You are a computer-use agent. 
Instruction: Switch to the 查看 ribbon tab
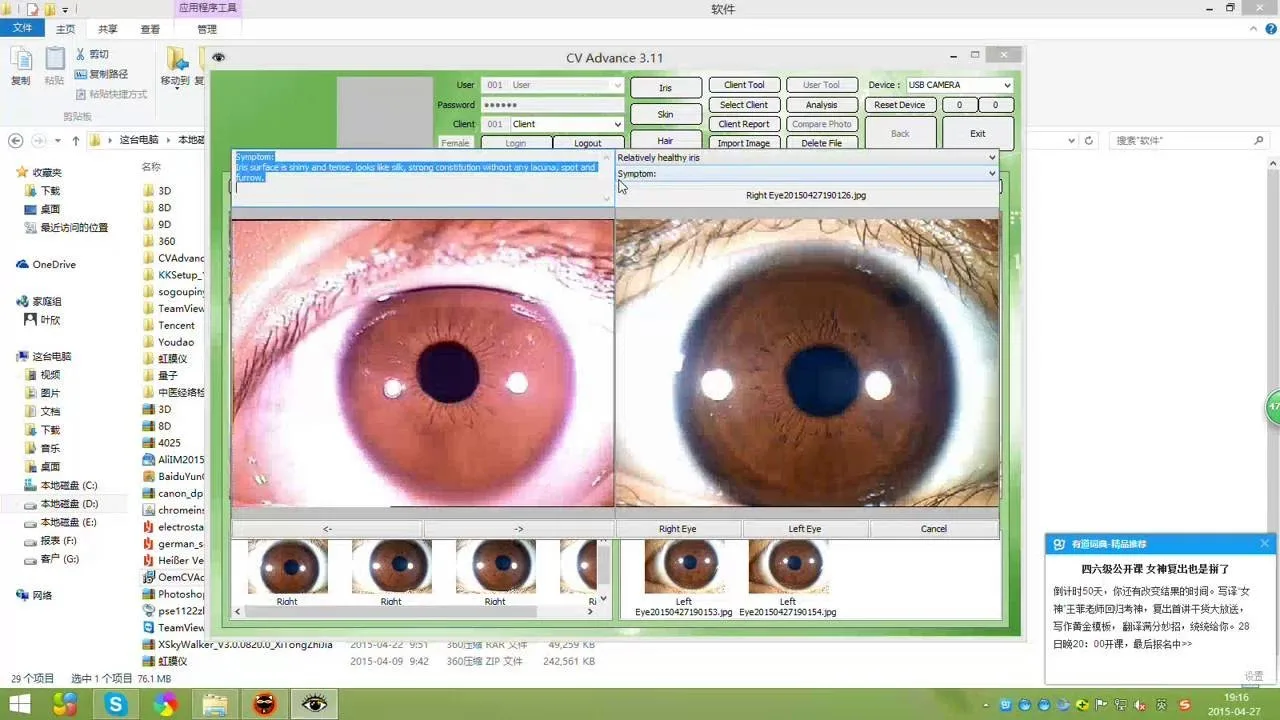[x=150, y=30]
